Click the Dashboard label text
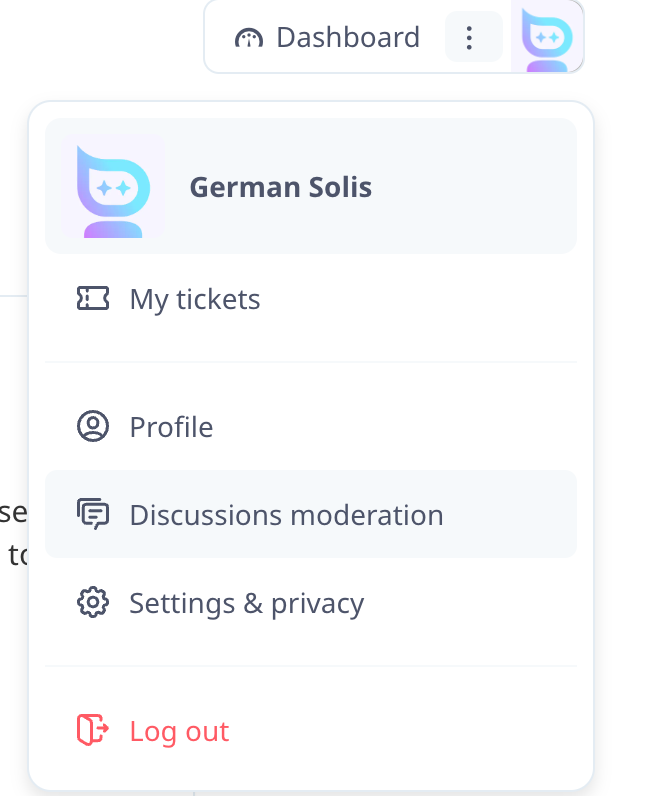The width and height of the screenshot is (652, 796). click(x=348, y=37)
